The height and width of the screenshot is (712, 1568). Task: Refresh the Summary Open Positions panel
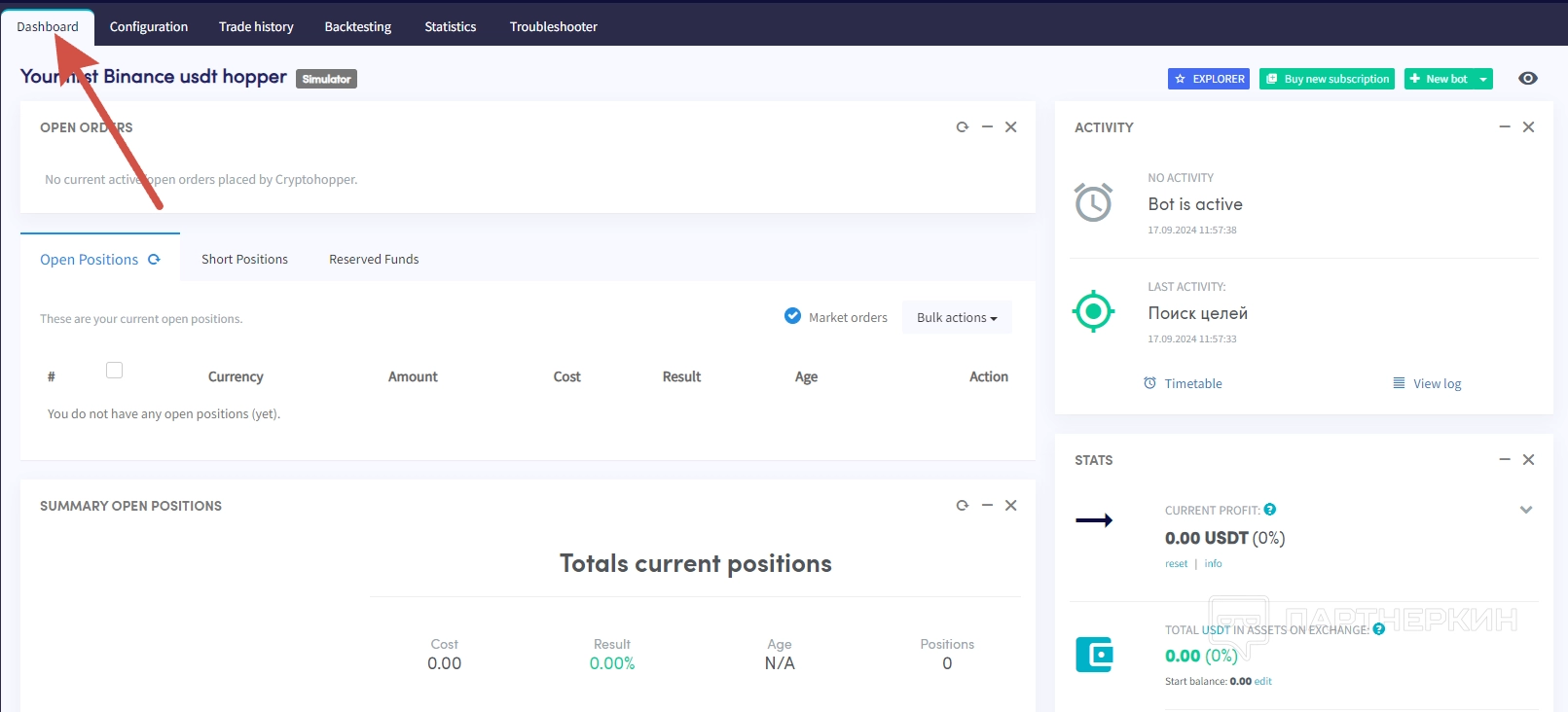963,506
